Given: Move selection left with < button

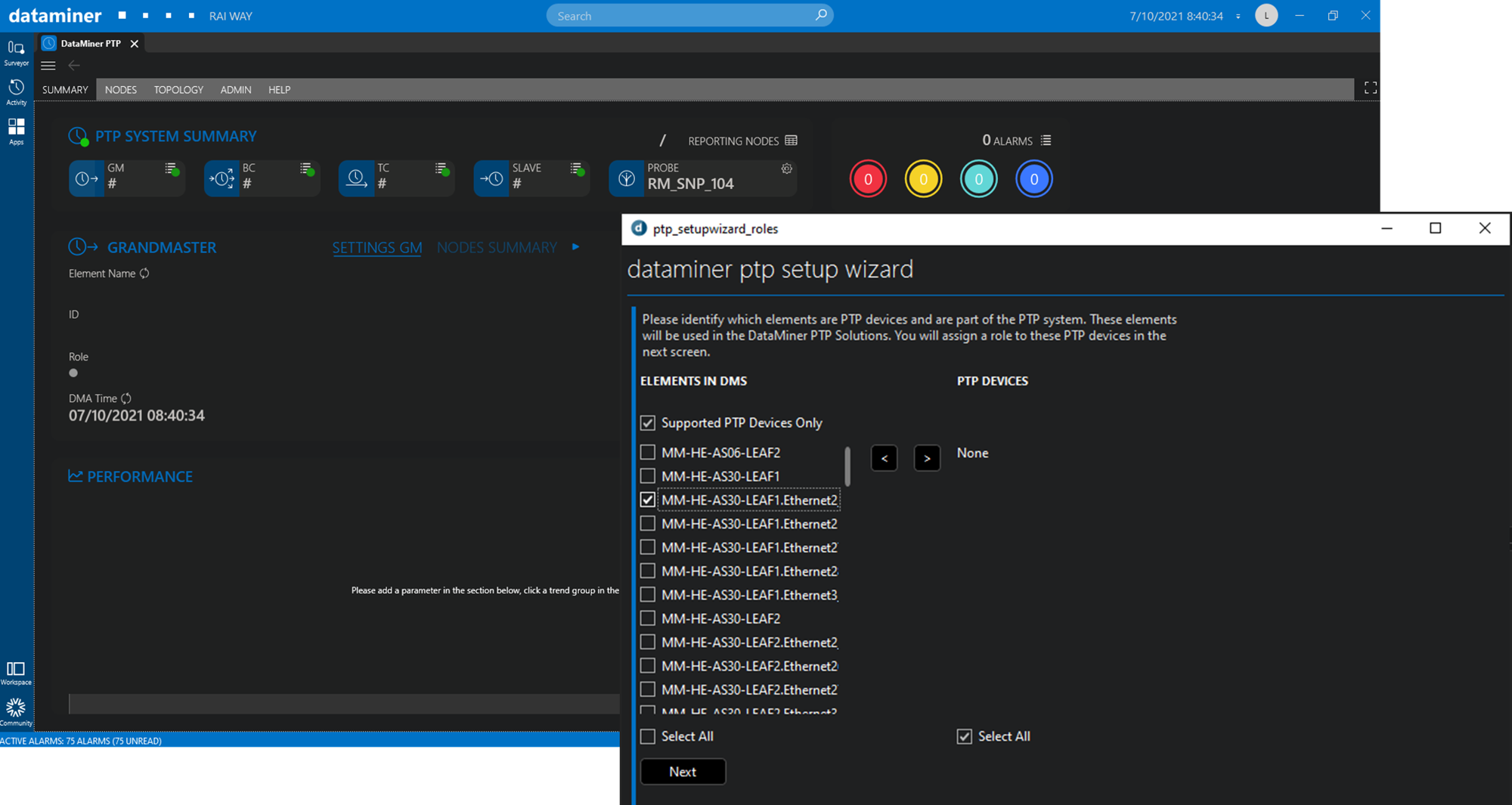Looking at the screenshot, I should (884, 458).
